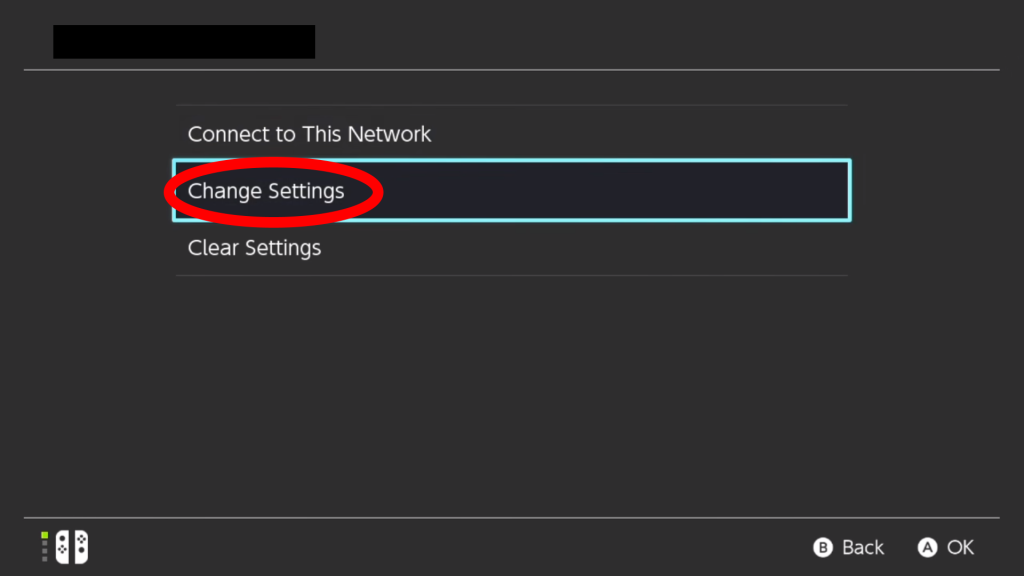Click the right Joy-Con in controller icon
This screenshot has width=1024, height=576.
(81, 547)
